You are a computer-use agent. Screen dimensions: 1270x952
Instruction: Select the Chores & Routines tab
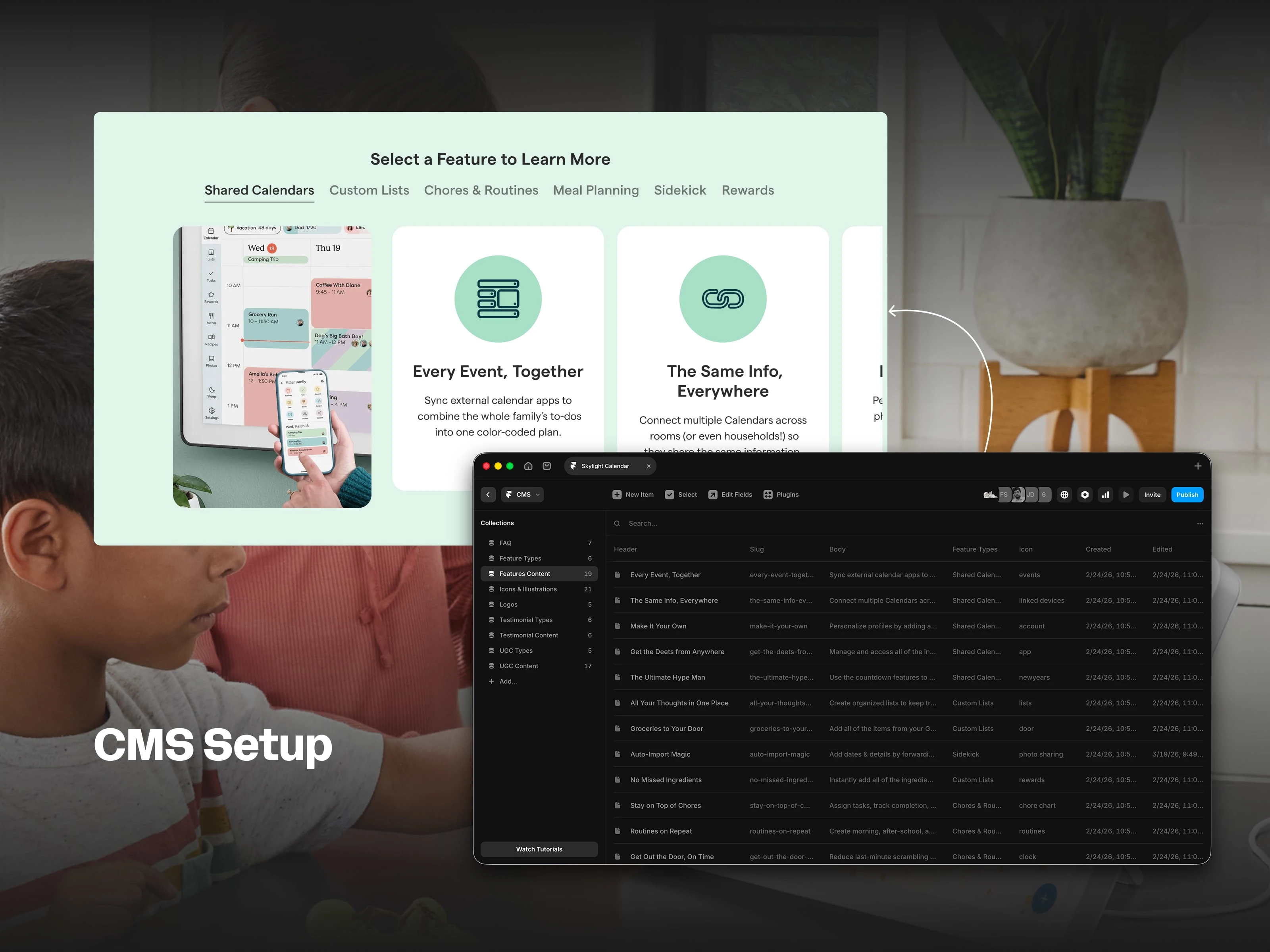coord(481,190)
